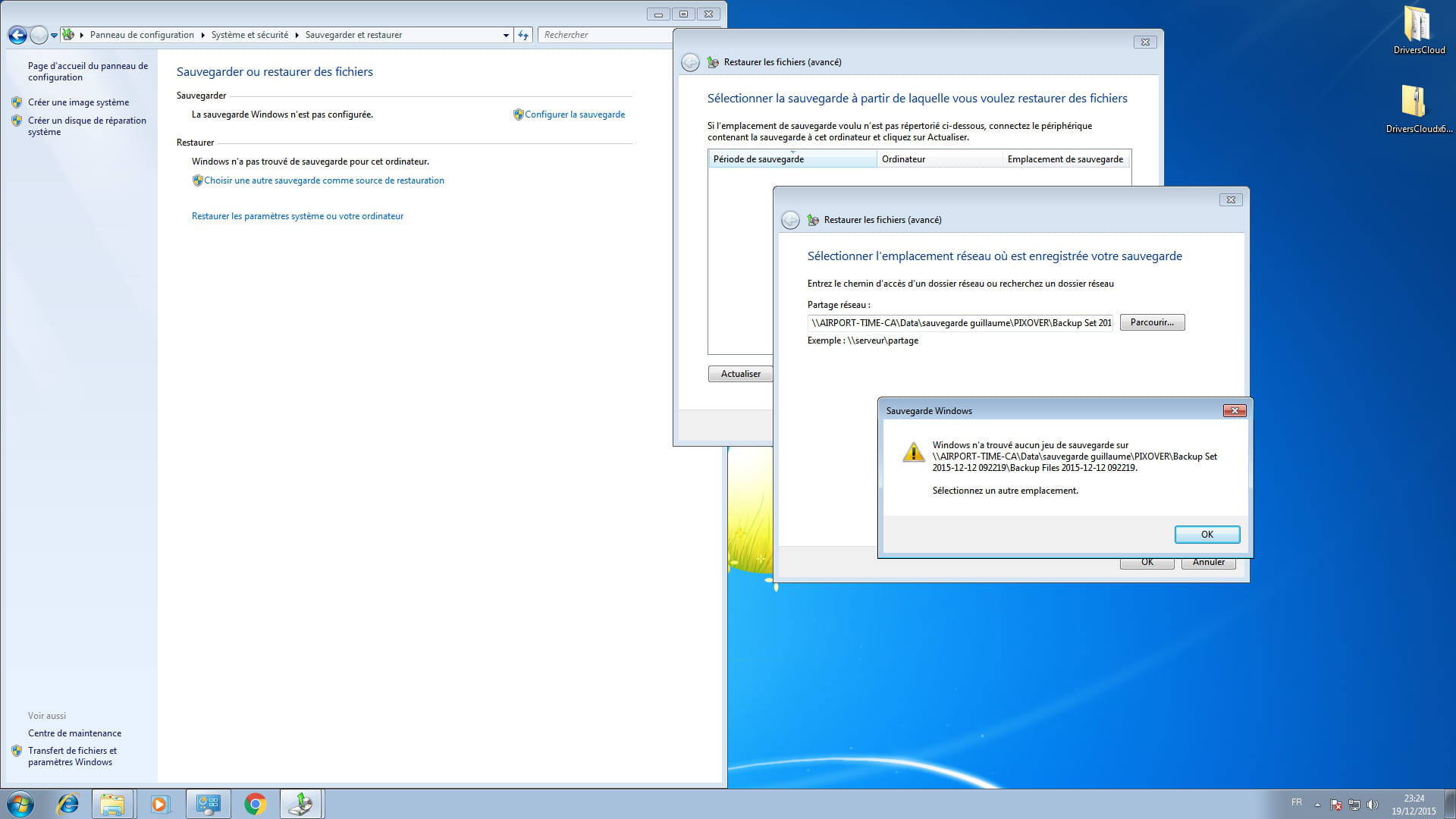The width and height of the screenshot is (1456, 819).
Task: Click OK in the Sauvegarde Windows warning dialog
Action: 1207,535
